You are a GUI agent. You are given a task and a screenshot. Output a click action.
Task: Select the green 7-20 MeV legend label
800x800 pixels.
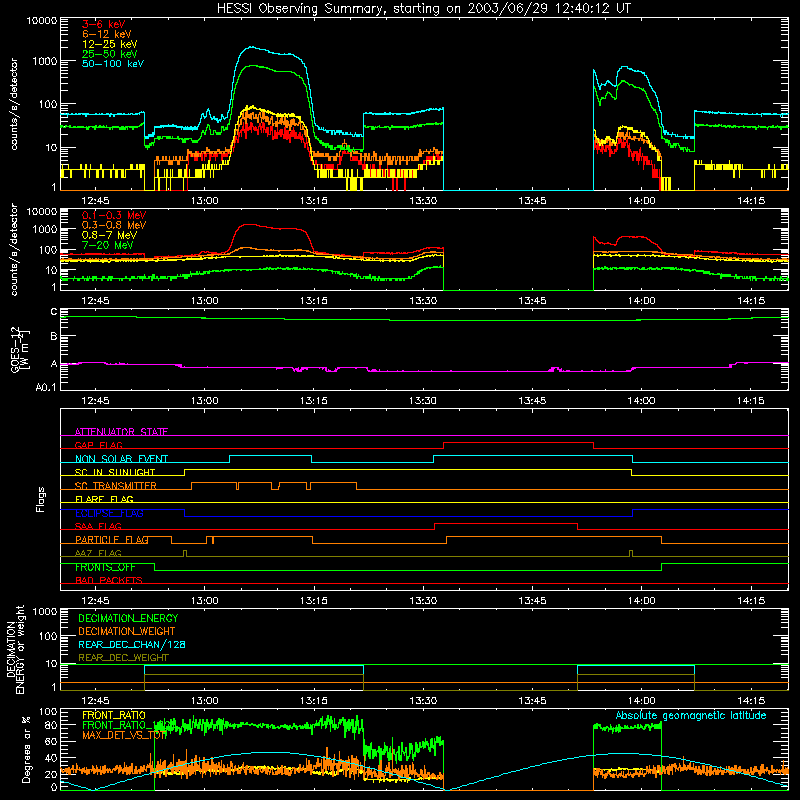click(108, 245)
